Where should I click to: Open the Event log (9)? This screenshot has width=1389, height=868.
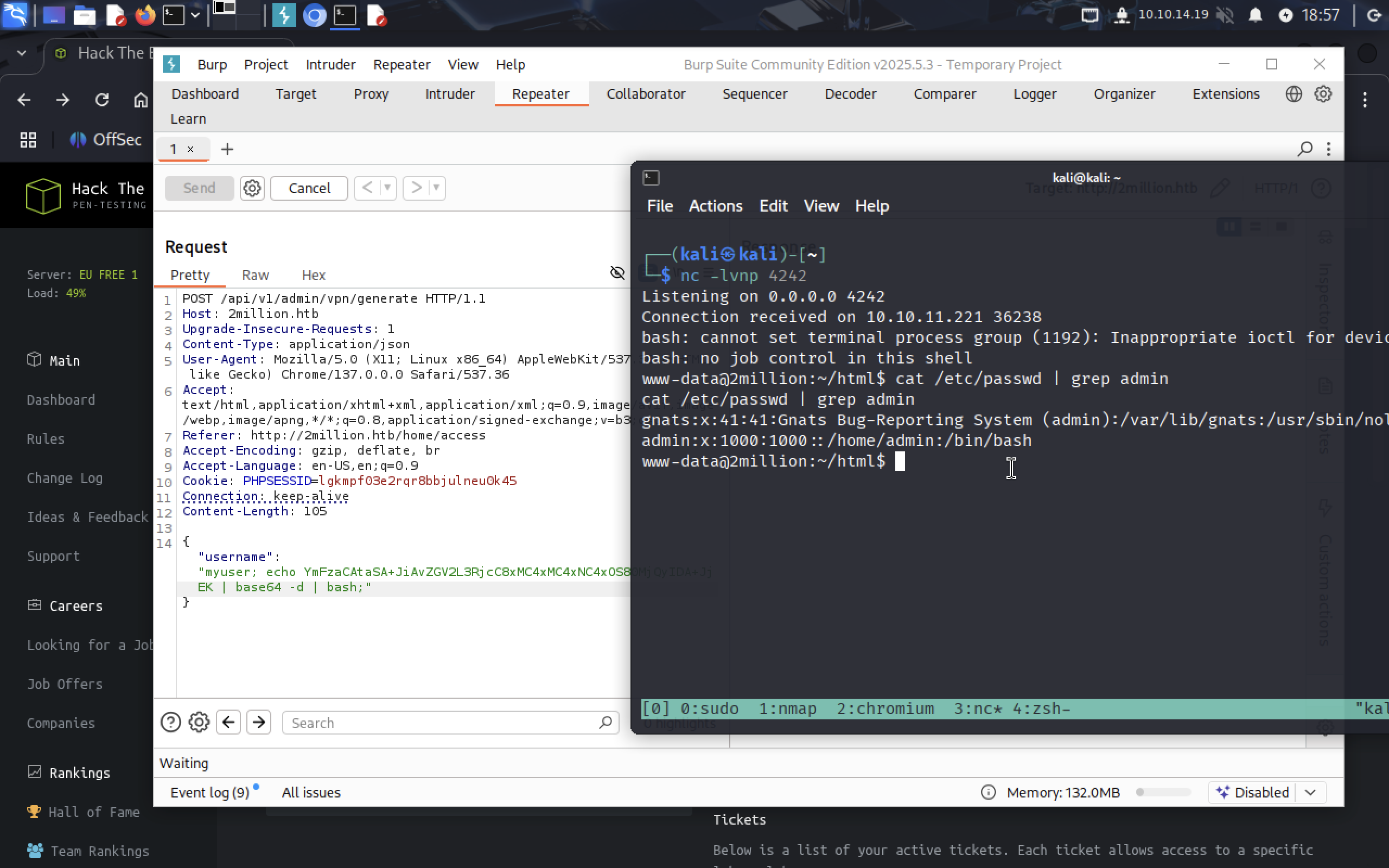[x=209, y=792]
